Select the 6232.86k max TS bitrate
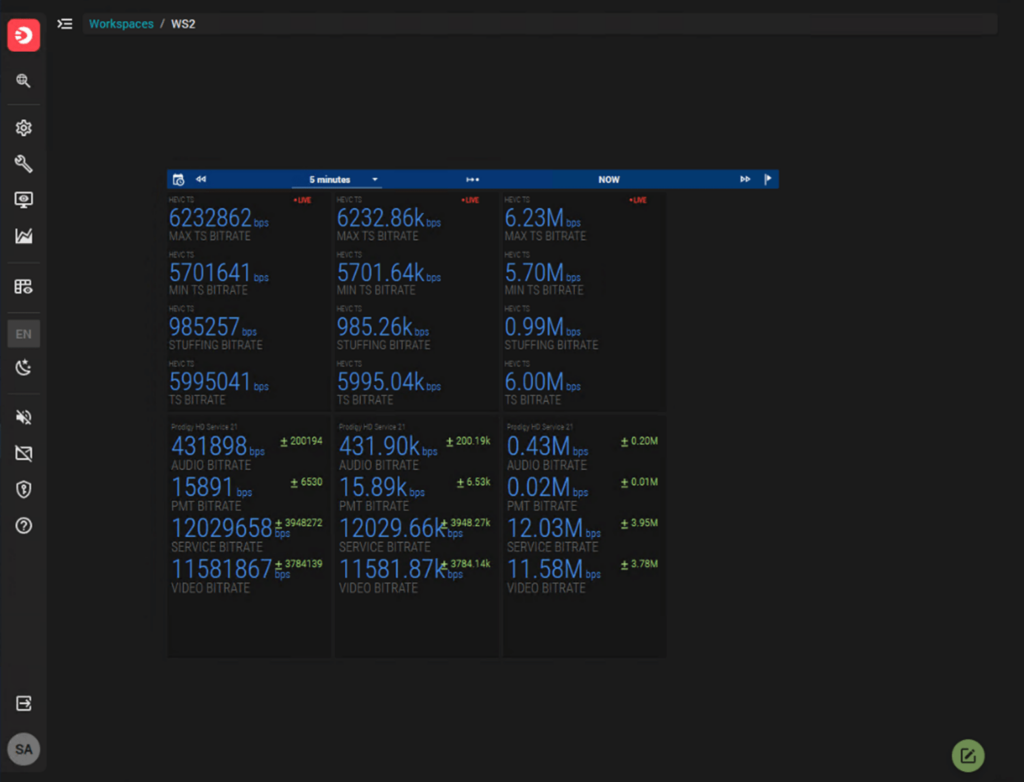 tap(389, 218)
